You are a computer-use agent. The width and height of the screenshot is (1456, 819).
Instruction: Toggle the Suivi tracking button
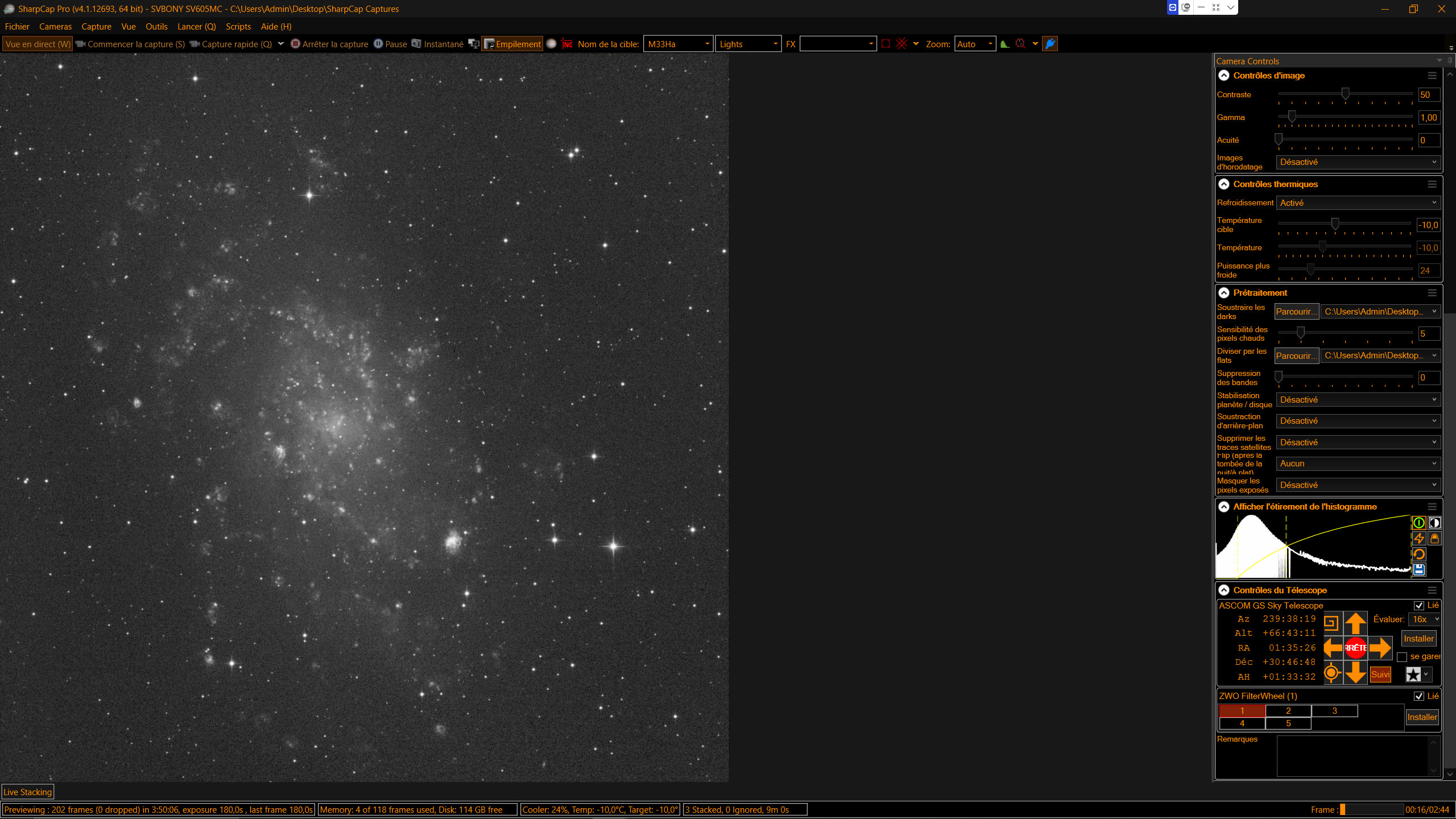click(x=1380, y=675)
